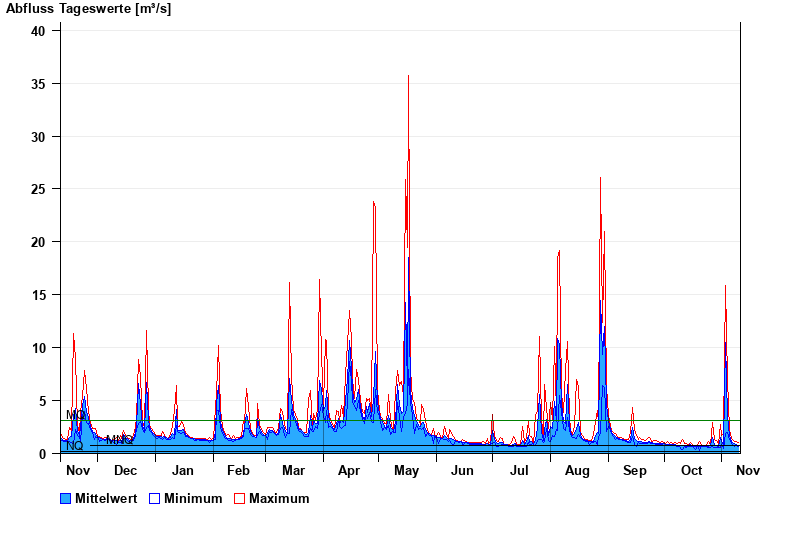Click the Sep month axis label
The width and height of the screenshot is (800, 550).
(634, 470)
